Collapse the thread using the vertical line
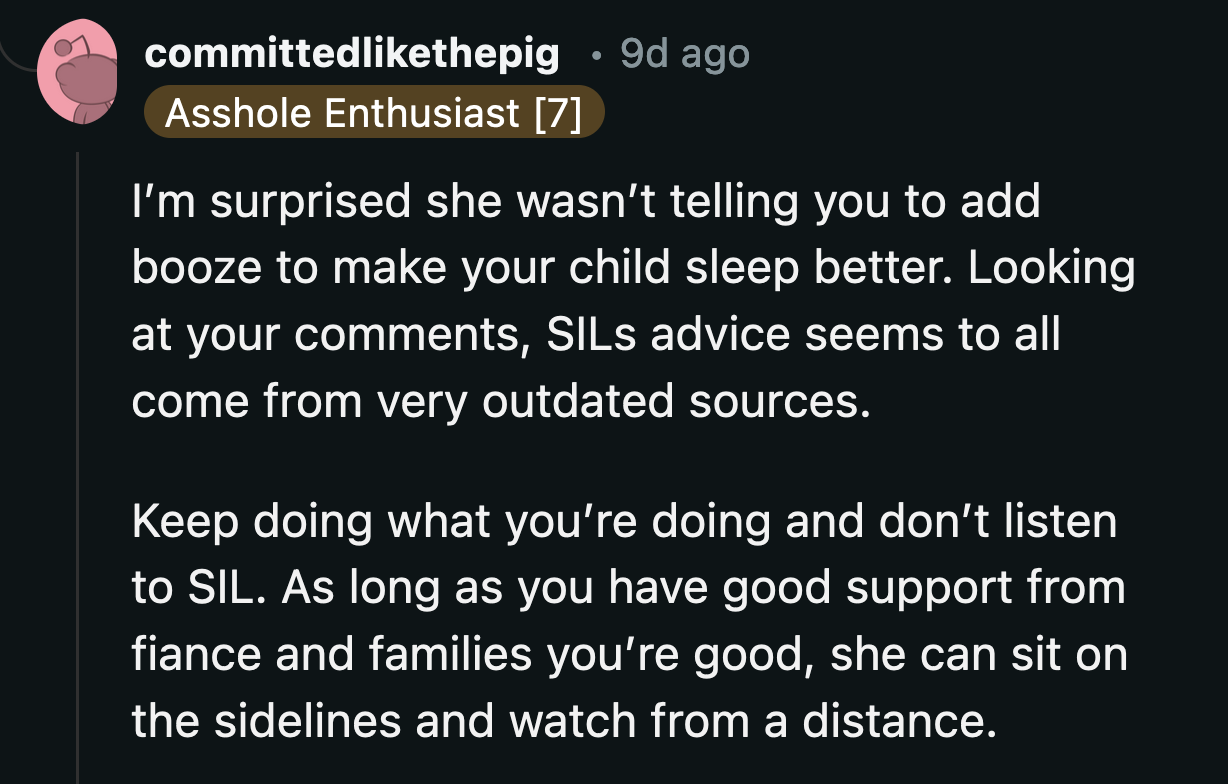 (x=80, y=450)
